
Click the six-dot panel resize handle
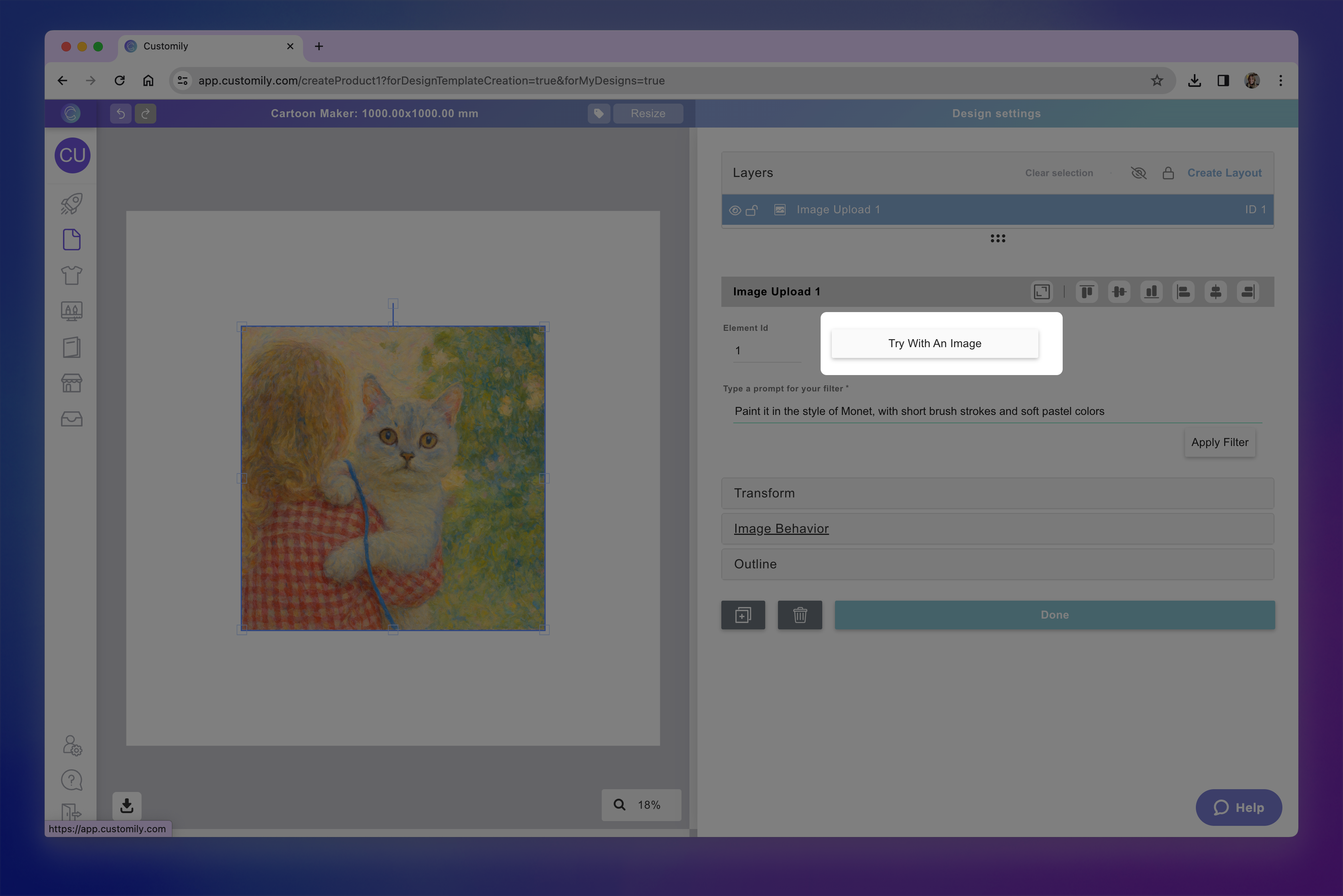pos(998,238)
